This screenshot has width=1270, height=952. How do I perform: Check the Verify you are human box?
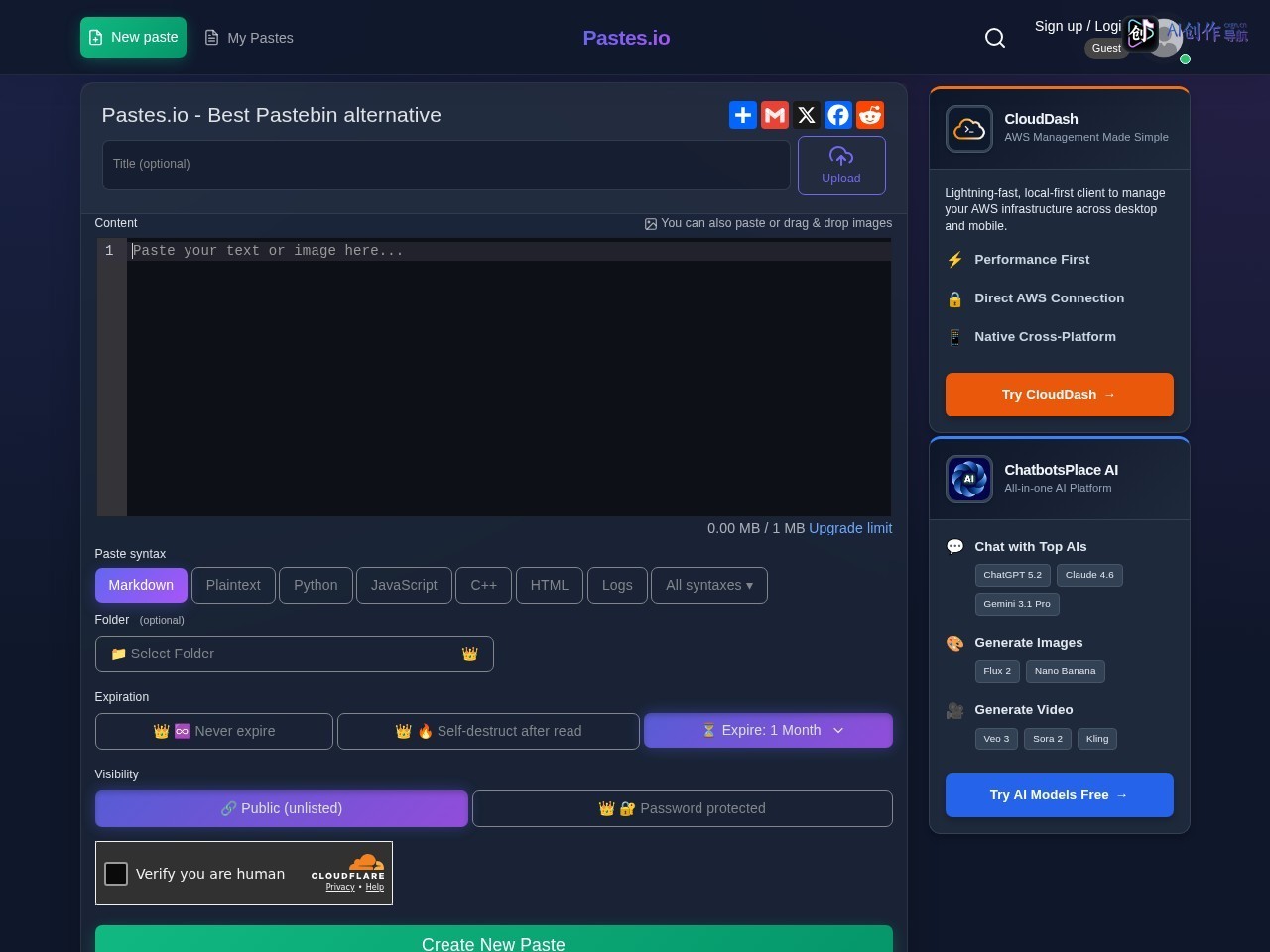click(116, 874)
